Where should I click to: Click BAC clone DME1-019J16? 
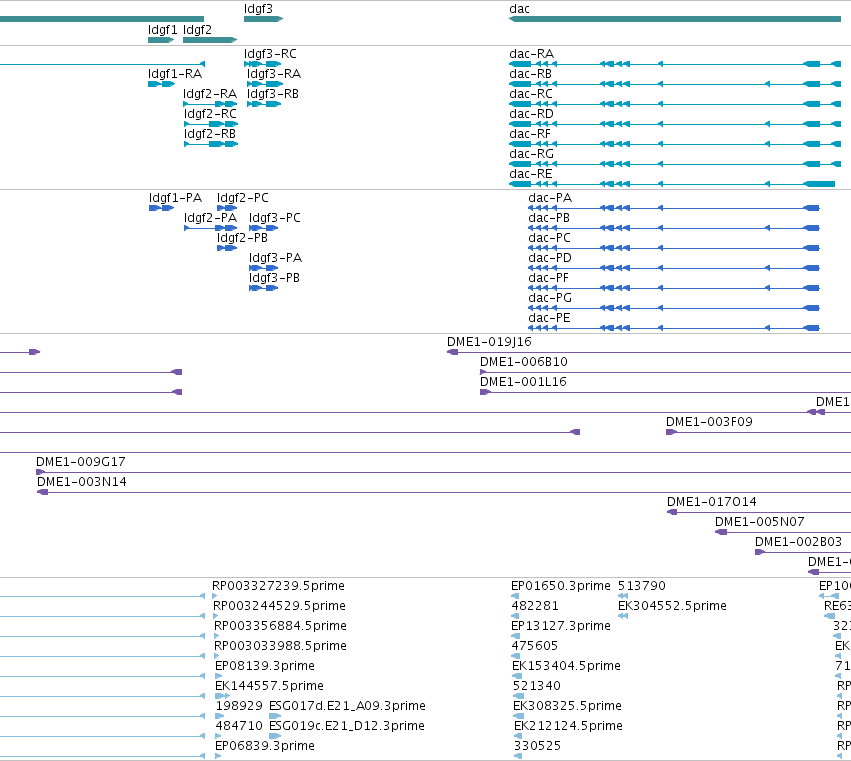(649, 352)
